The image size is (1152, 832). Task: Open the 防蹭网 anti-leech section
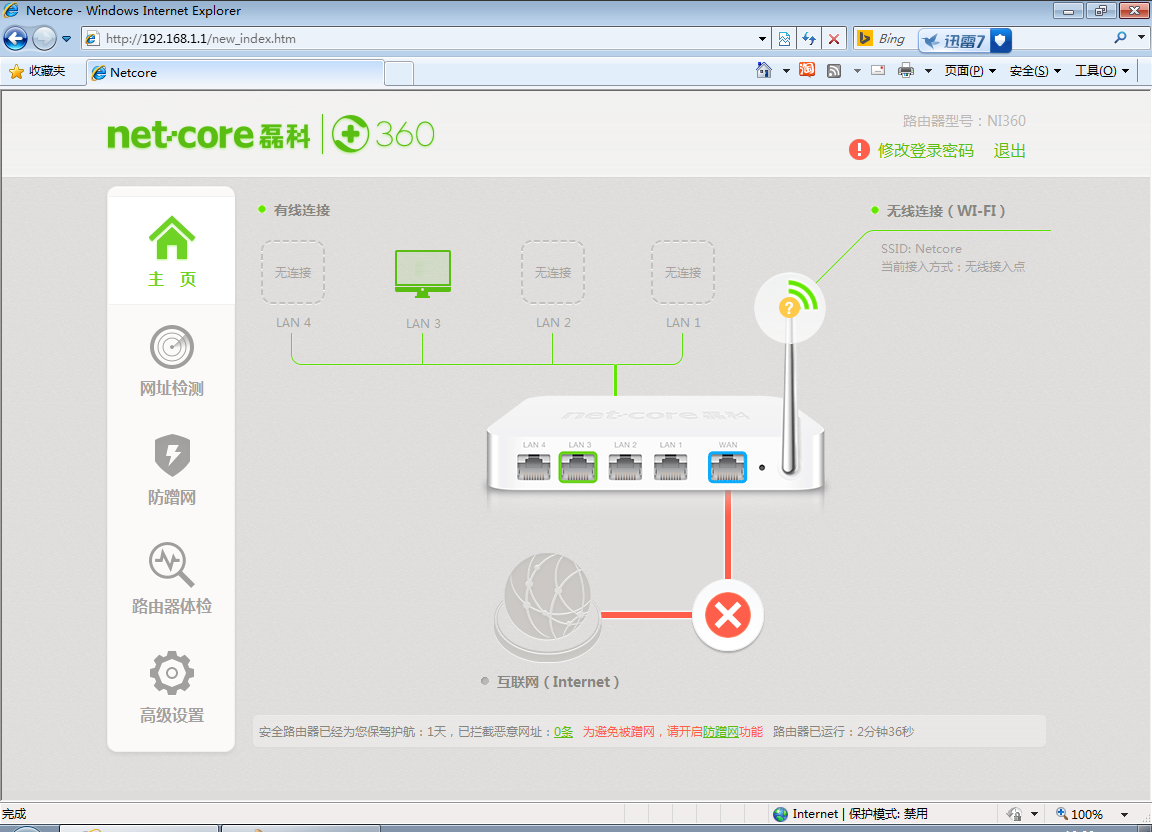[x=171, y=470]
